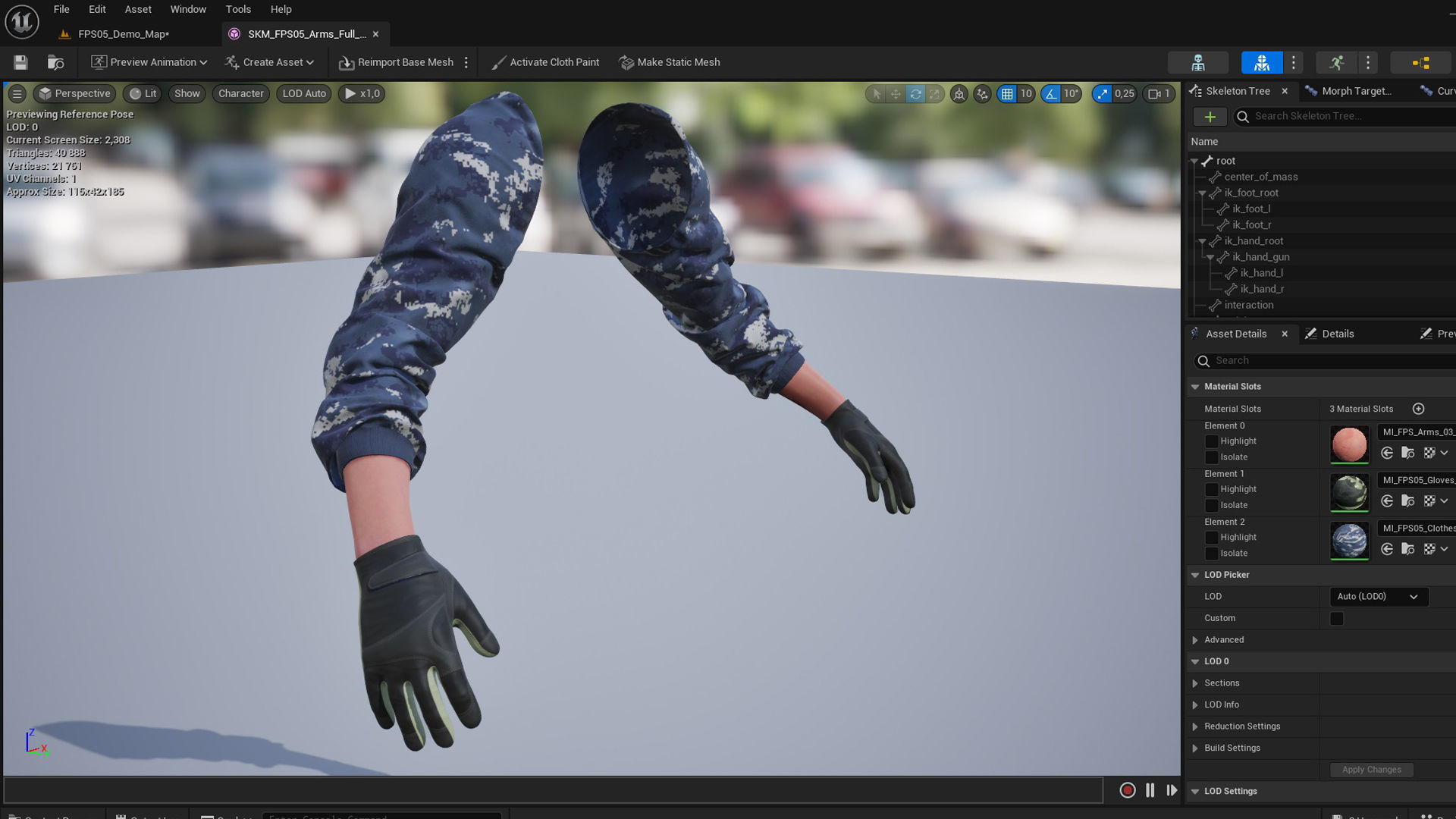Screen dimensions: 1456x819
Task: Add a new material slot
Action: point(1418,409)
